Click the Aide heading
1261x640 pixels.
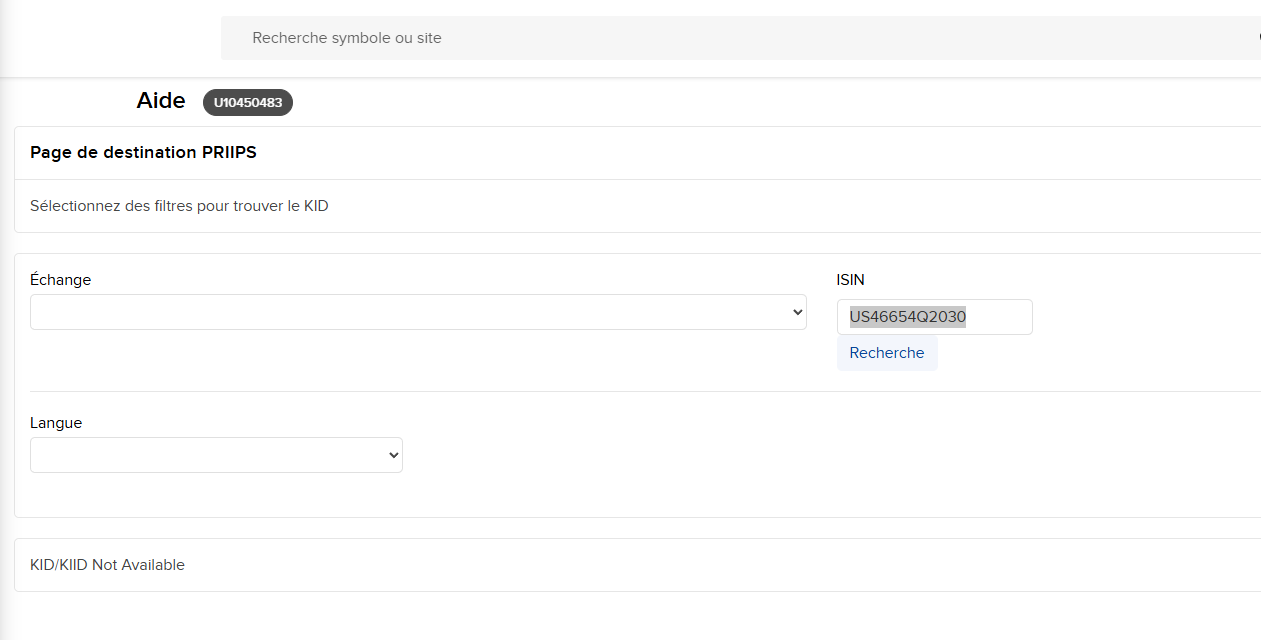tap(161, 101)
